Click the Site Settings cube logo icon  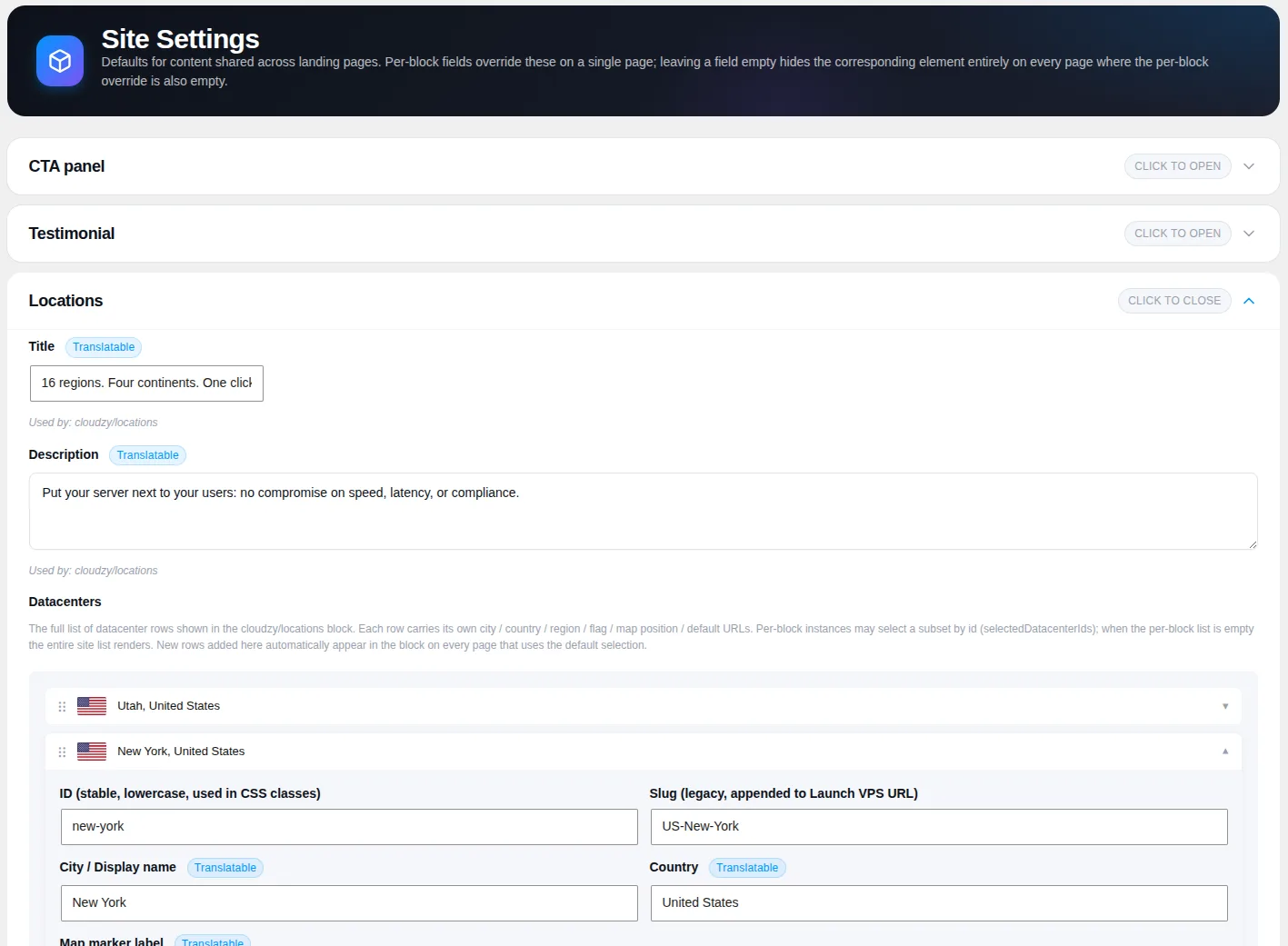(x=60, y=61)
